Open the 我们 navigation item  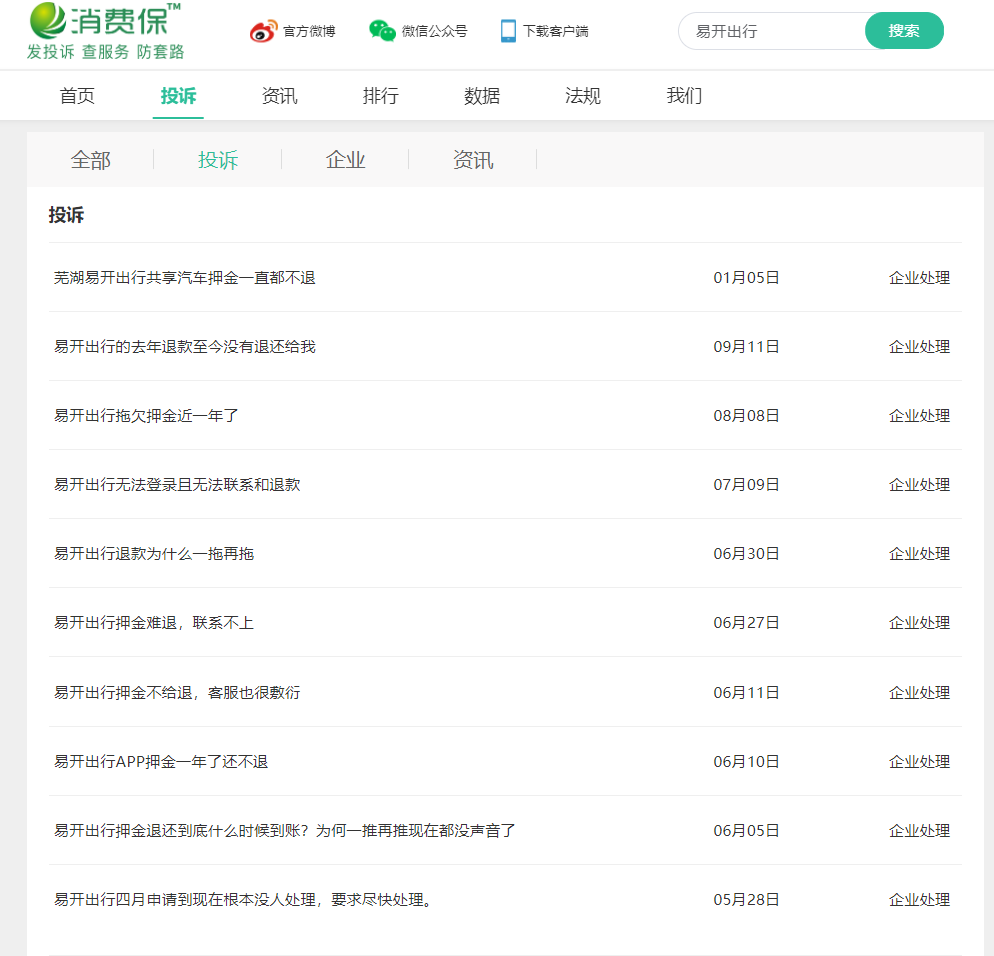(684, 96)
